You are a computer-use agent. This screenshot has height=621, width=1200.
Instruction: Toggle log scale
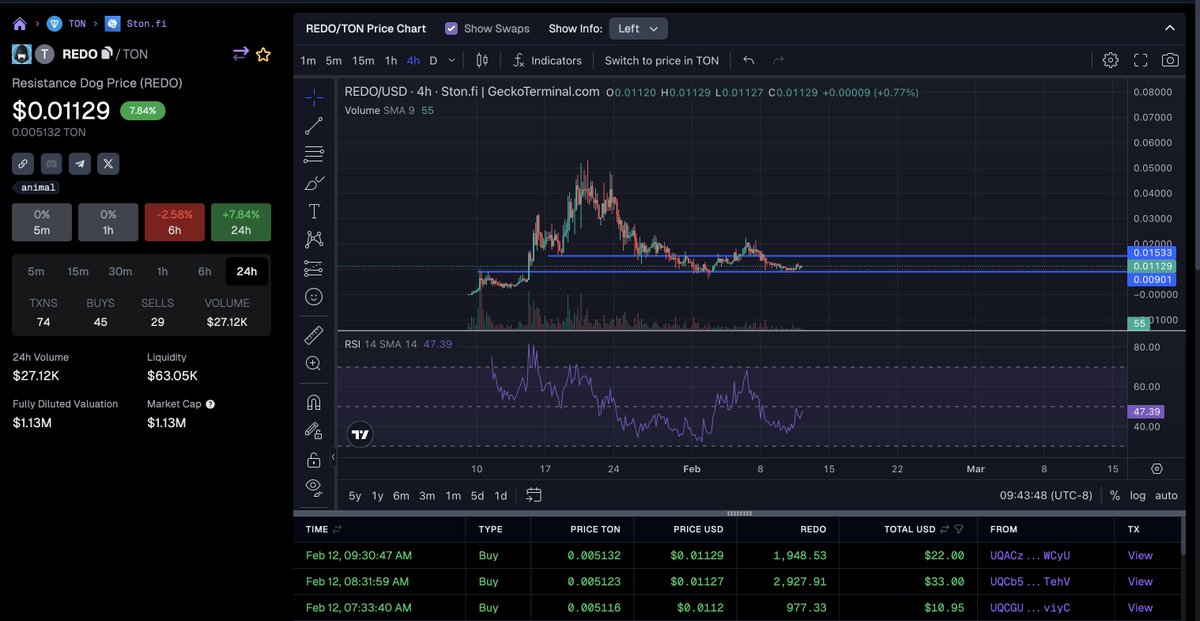pyautogui.click(x=1138, y=495)
